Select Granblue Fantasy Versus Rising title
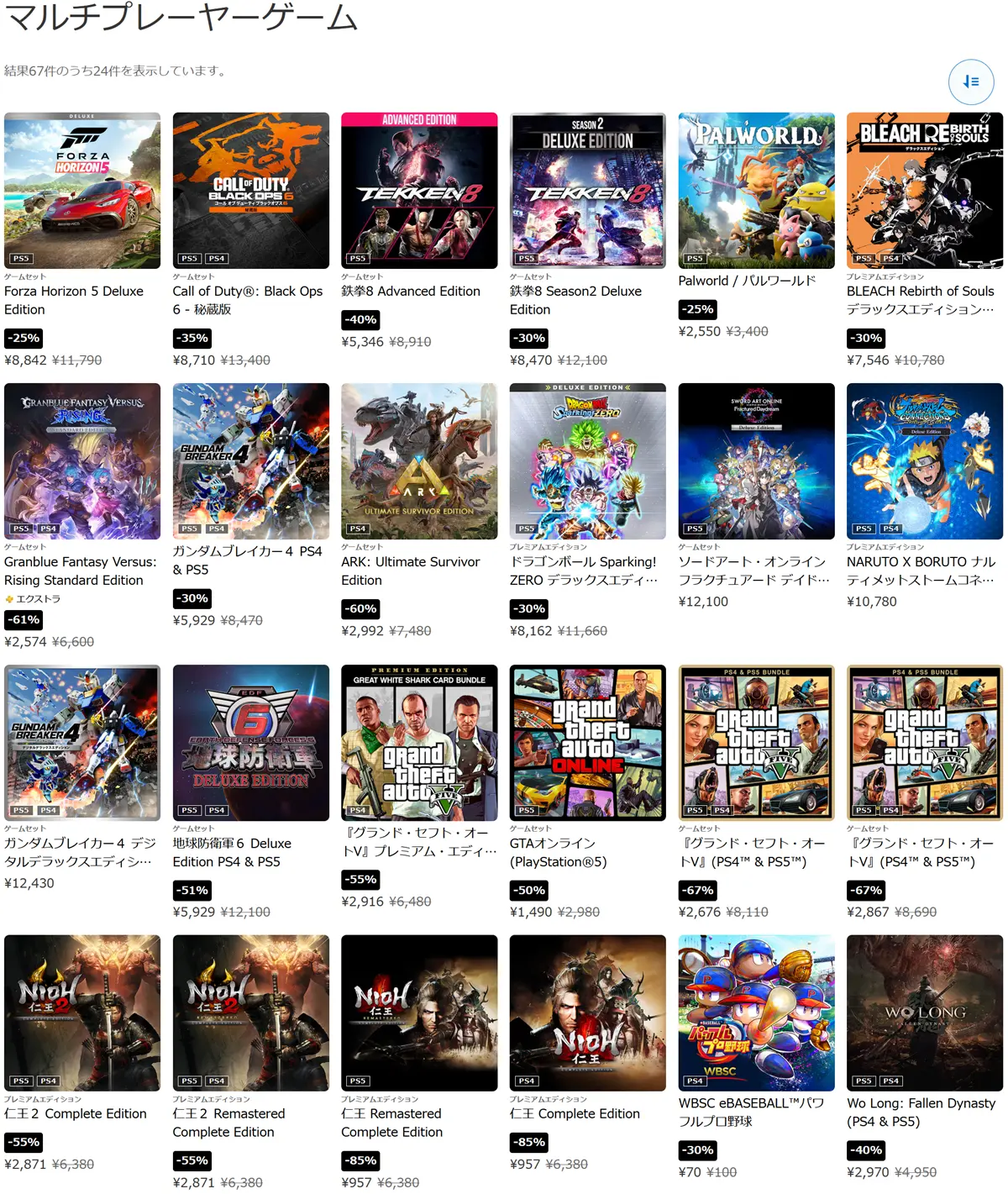The height and width of the screenshot is (1194, 1008). [81, 571]
